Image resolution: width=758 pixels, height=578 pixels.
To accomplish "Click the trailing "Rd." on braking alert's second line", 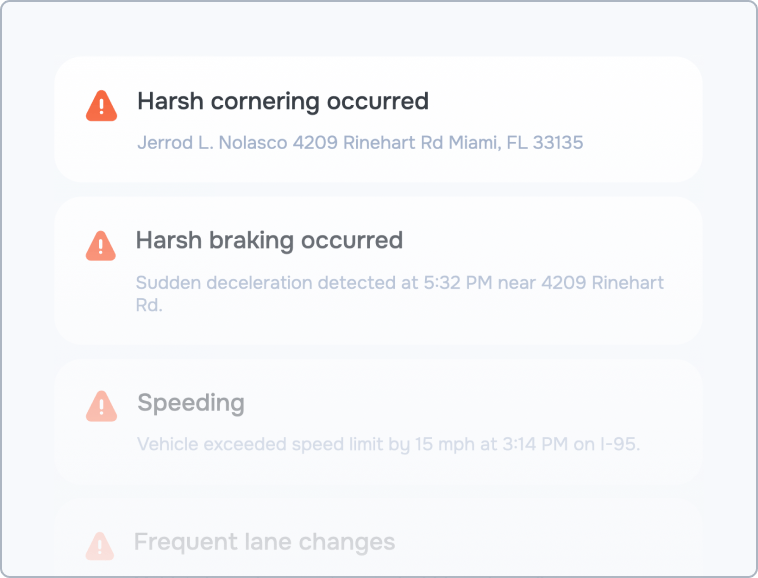I will (x=149, y=305).
